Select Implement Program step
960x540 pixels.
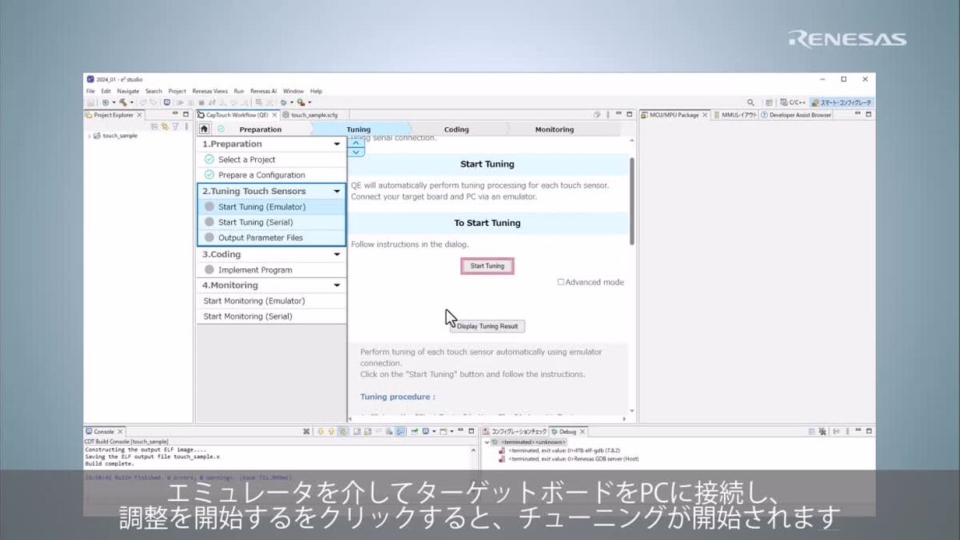(x=272, y=270)
